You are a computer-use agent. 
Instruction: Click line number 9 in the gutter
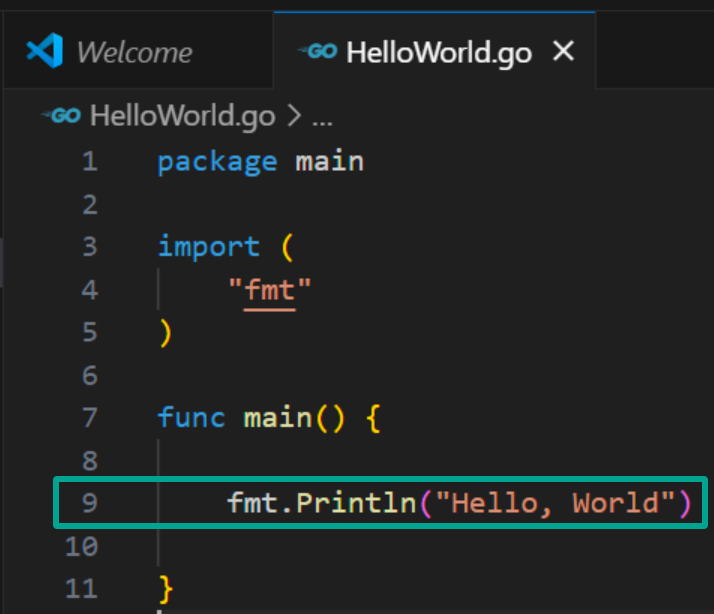point(90,503)
